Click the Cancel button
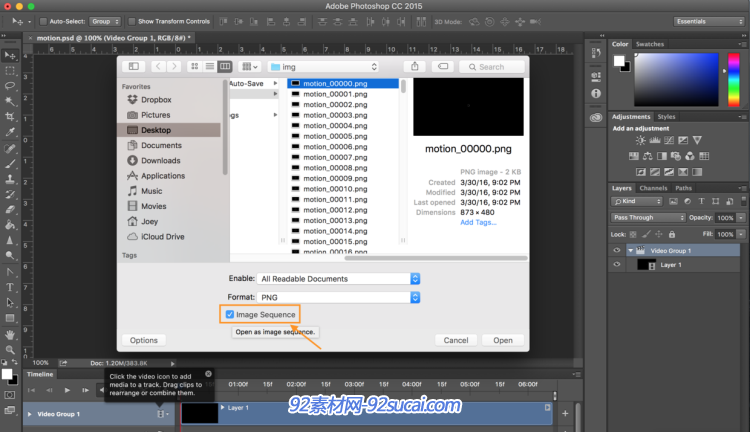750x432 pixels. click(x=455, y=340)
